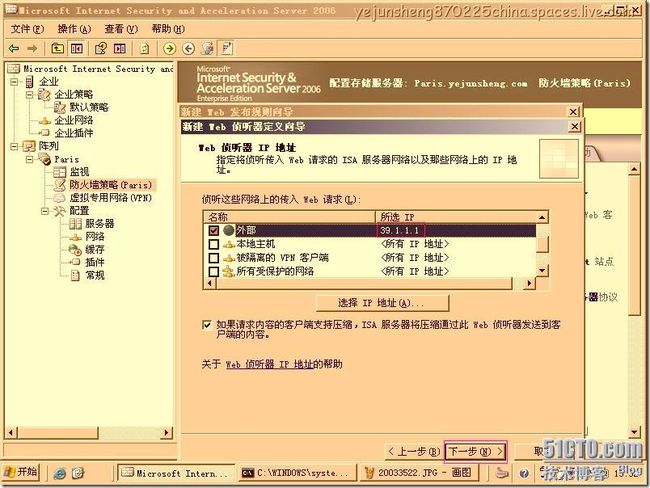The image size is (650, 488).
Task: Collapse the 企业策略 tree node
Action: click(x=29, y=95)
